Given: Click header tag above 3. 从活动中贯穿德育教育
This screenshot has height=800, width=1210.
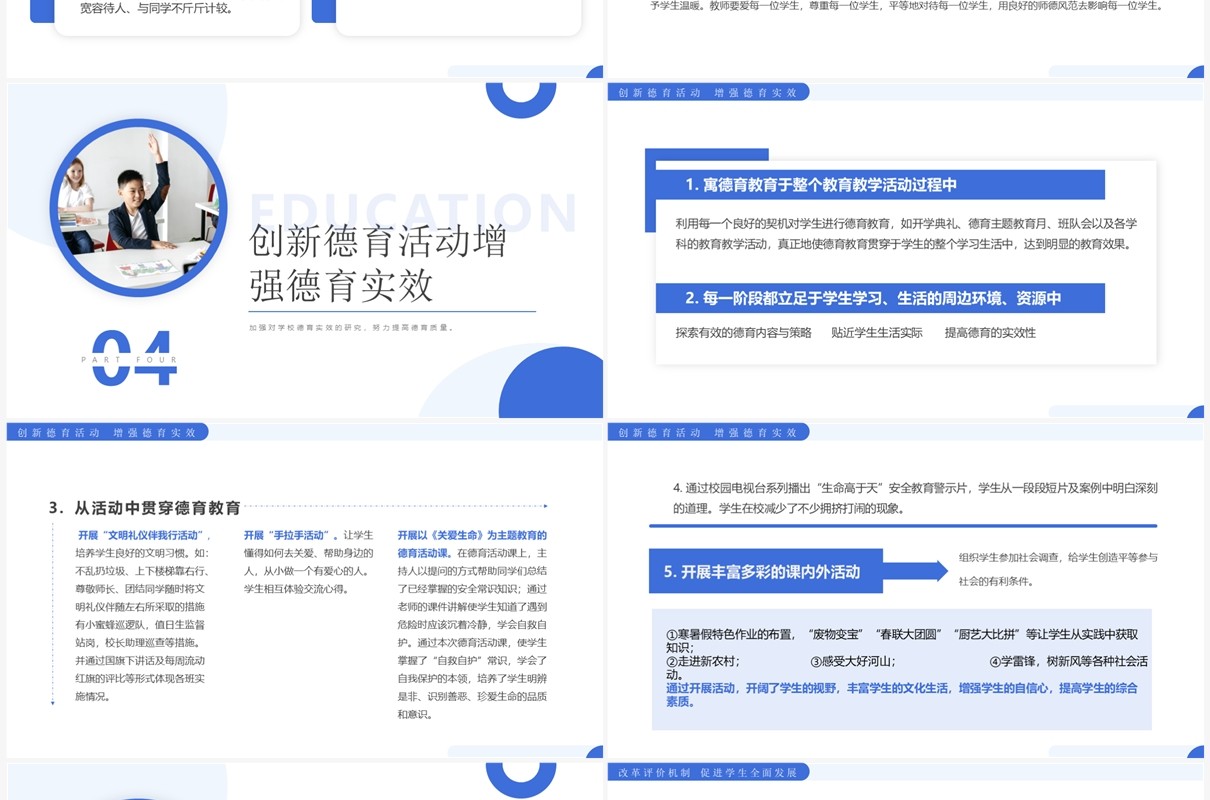Looking at the screenshot, I should [107, 432].
